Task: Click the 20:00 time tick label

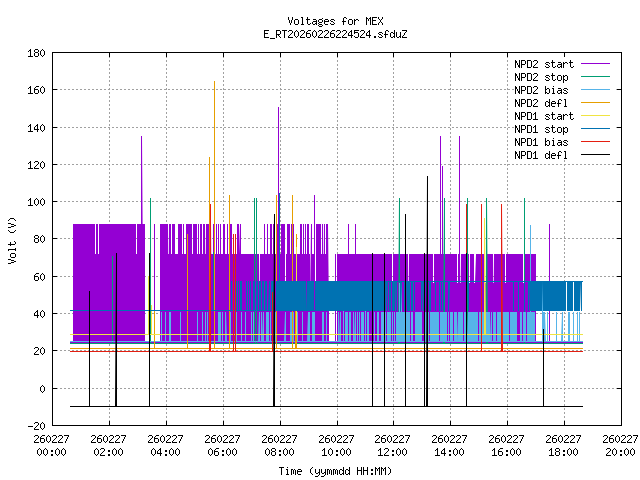Action: (x=621, y=452)
